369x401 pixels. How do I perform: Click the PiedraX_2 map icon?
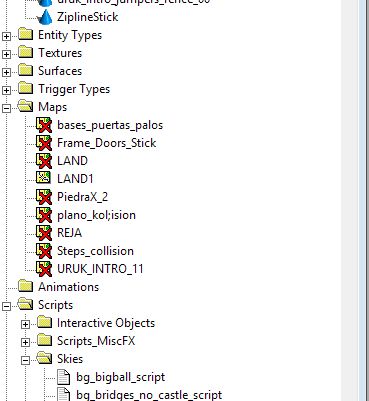coord(44,197)
